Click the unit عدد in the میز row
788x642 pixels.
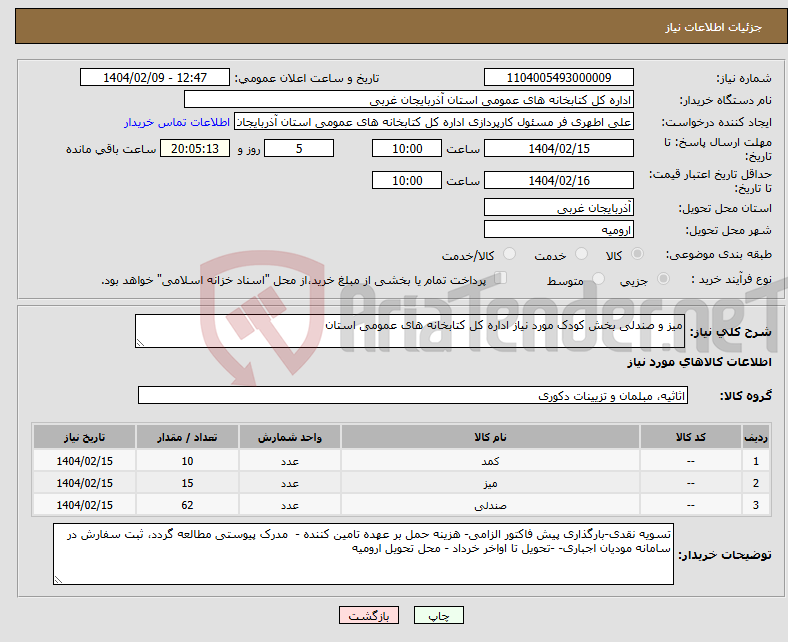(290, 483)
